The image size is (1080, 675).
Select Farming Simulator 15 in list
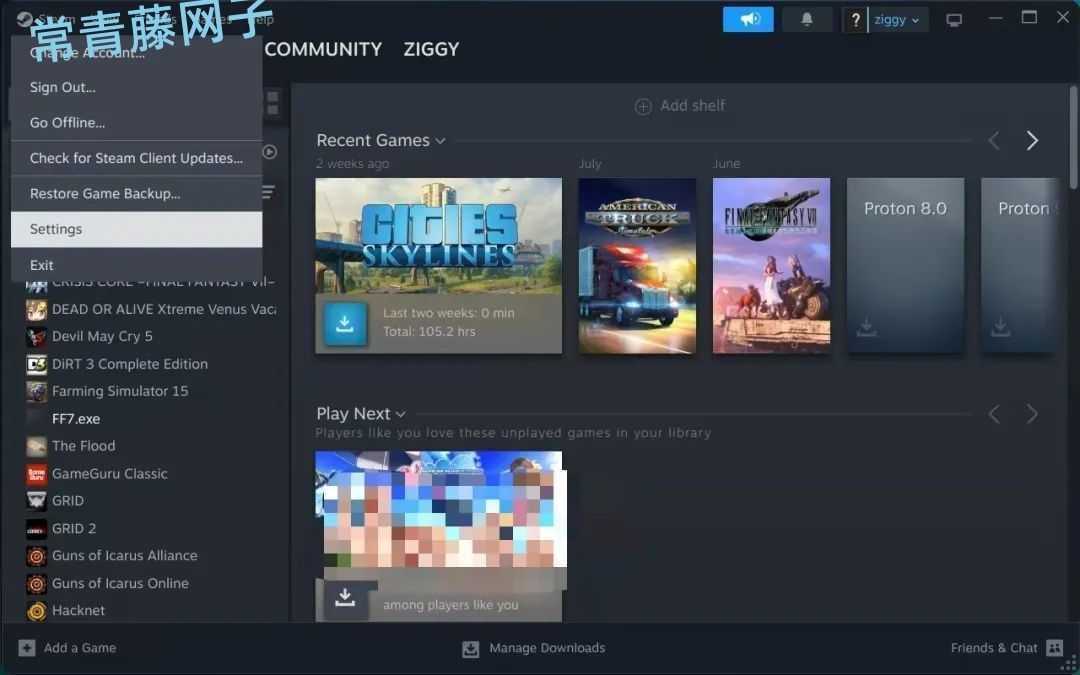120,391
